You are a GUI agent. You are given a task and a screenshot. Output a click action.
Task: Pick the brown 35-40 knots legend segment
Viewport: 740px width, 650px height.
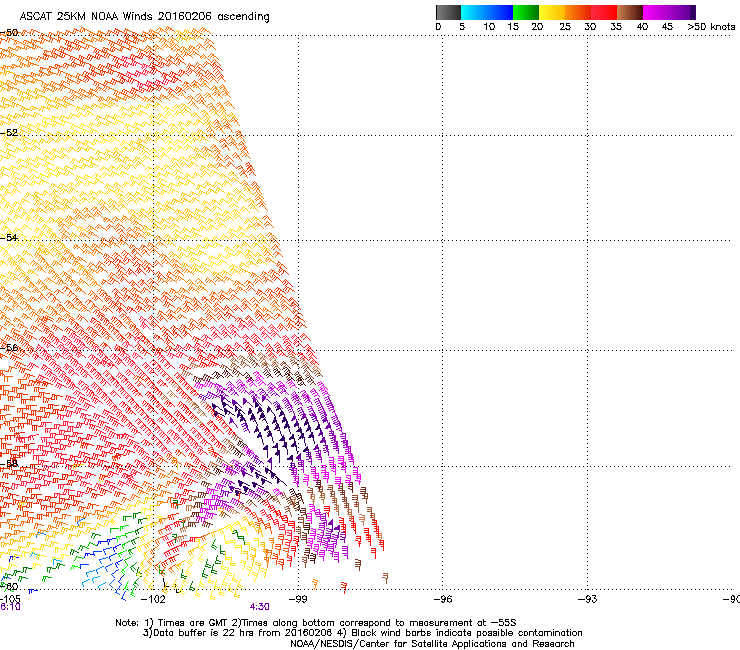pos(630,12)
